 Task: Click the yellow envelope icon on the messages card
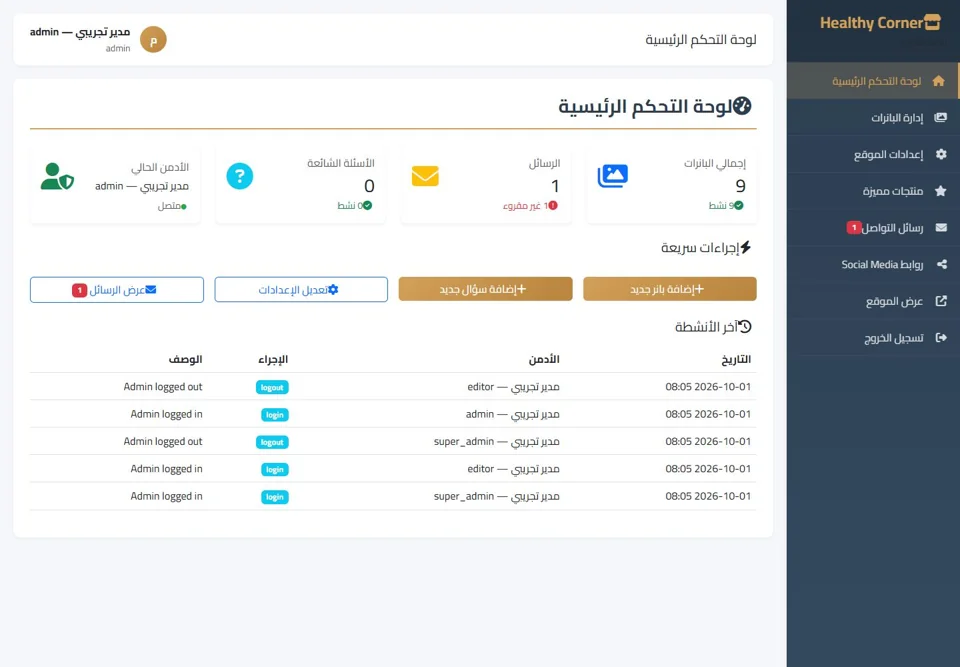coord(425,176)
